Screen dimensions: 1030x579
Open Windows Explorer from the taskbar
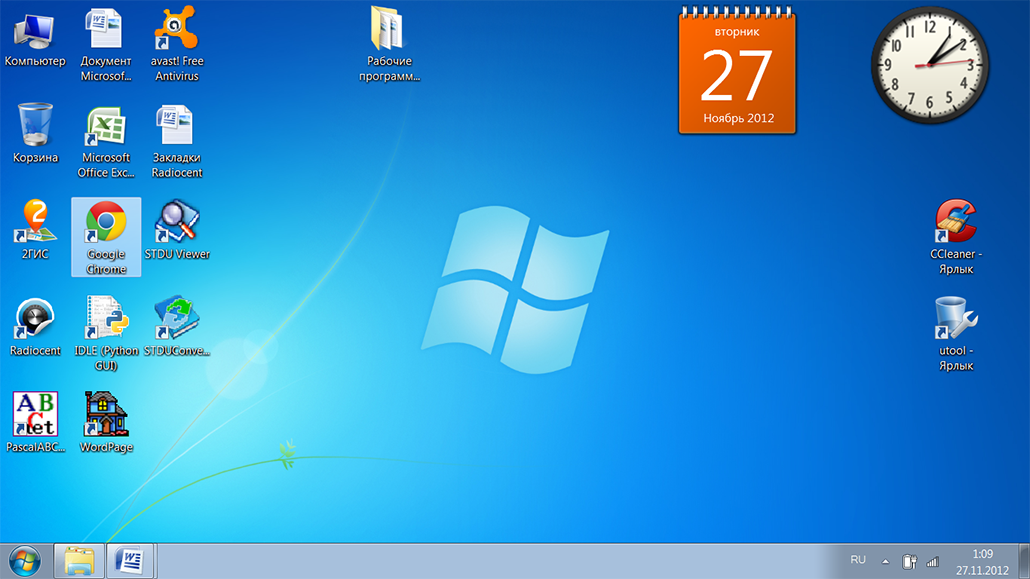(x=79, y=561)
